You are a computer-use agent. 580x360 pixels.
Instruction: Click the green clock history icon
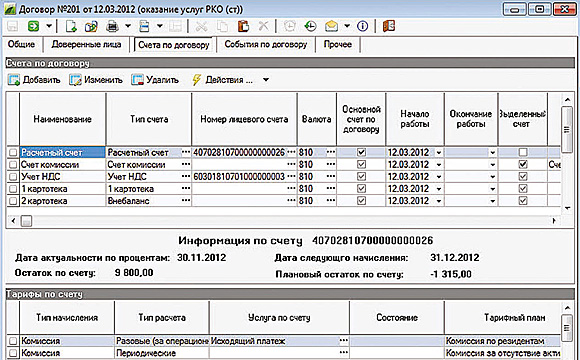point(310,26)
